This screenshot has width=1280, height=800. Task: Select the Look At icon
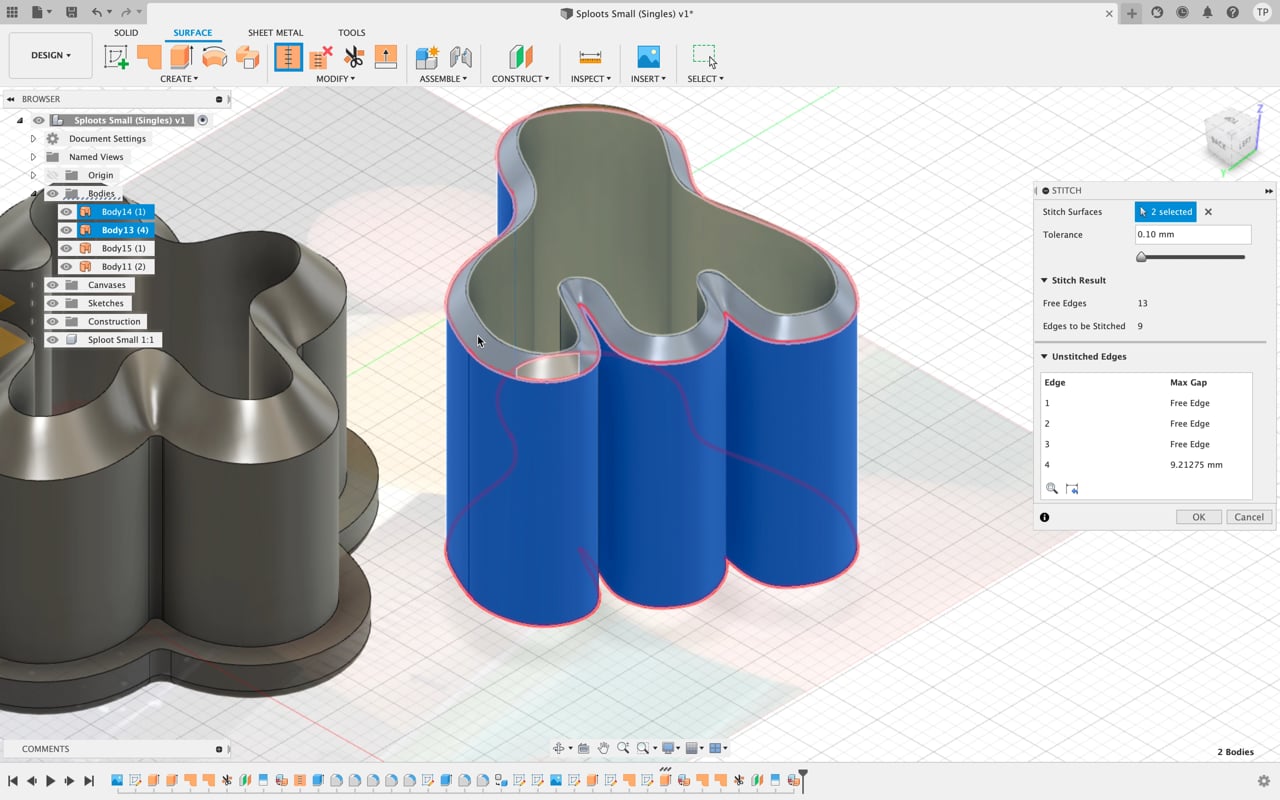584,748
